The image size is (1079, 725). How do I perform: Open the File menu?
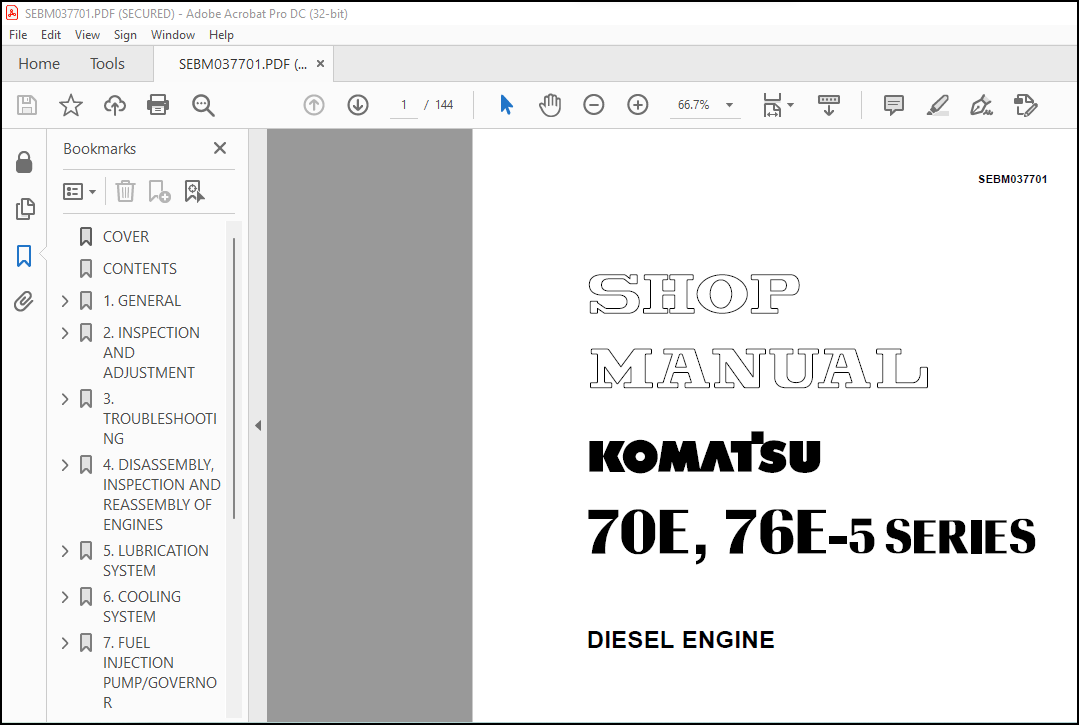(x=18, y=34)
